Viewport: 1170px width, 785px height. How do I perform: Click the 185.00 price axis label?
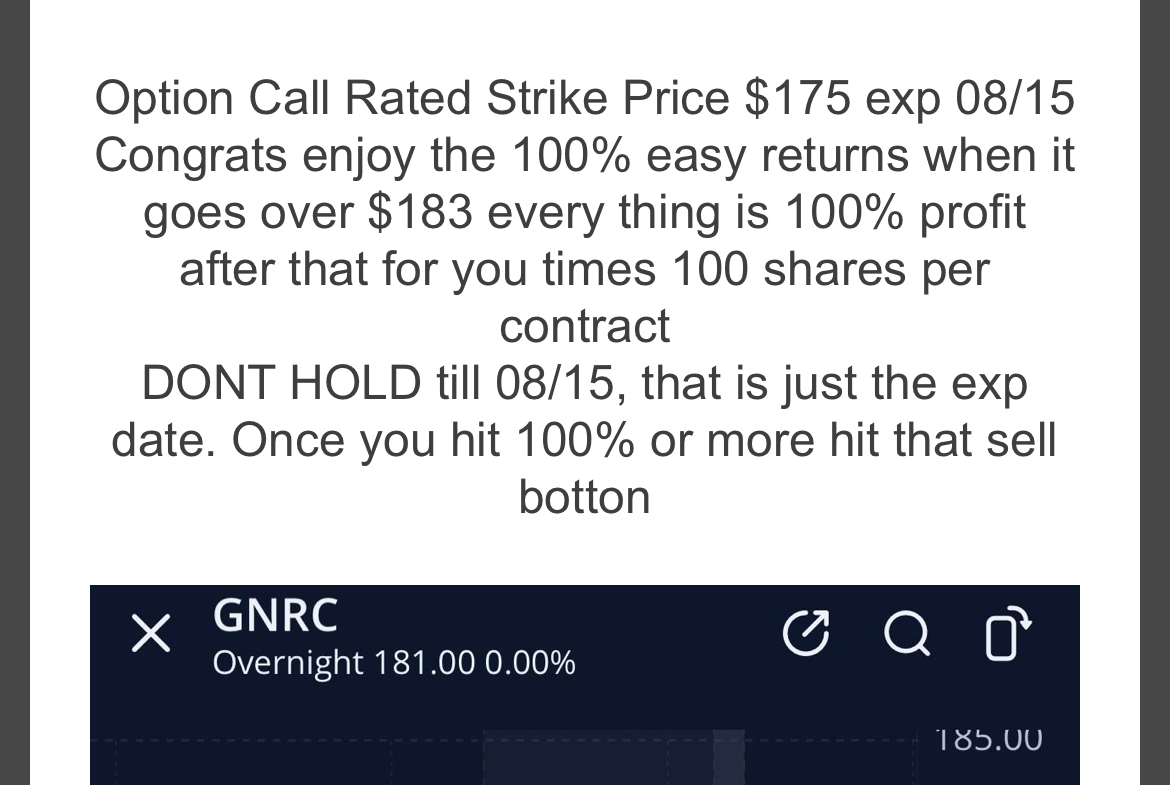point(988,739)
